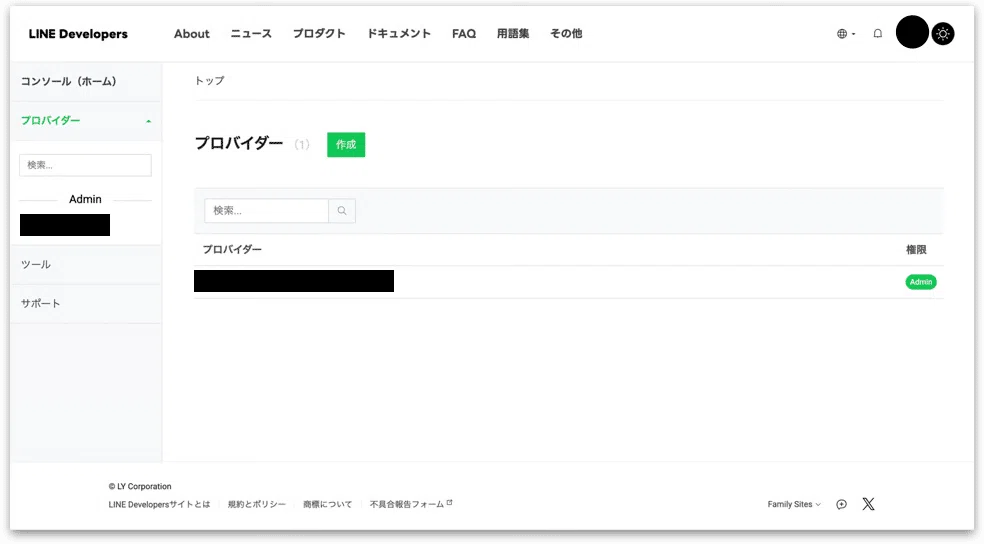The image size is (984, 544).
Task: Select the redacted provider under Admin in sidebar
Action: tap(65, 225)
